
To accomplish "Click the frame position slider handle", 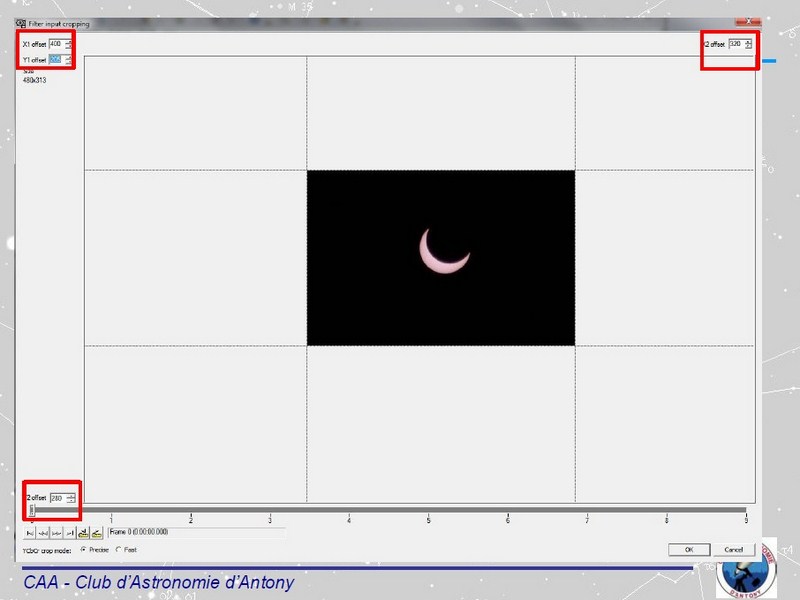I will tap(32, 510).
